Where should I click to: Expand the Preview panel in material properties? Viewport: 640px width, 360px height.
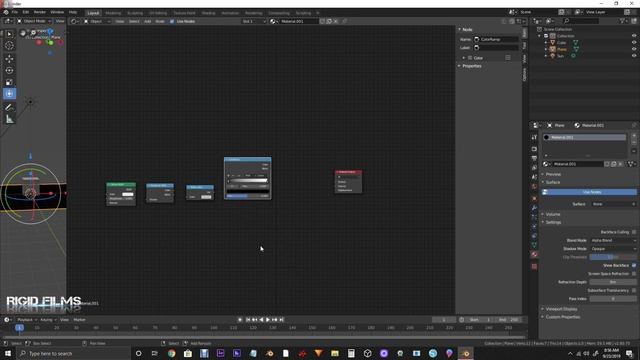click(x=553, y=174)
